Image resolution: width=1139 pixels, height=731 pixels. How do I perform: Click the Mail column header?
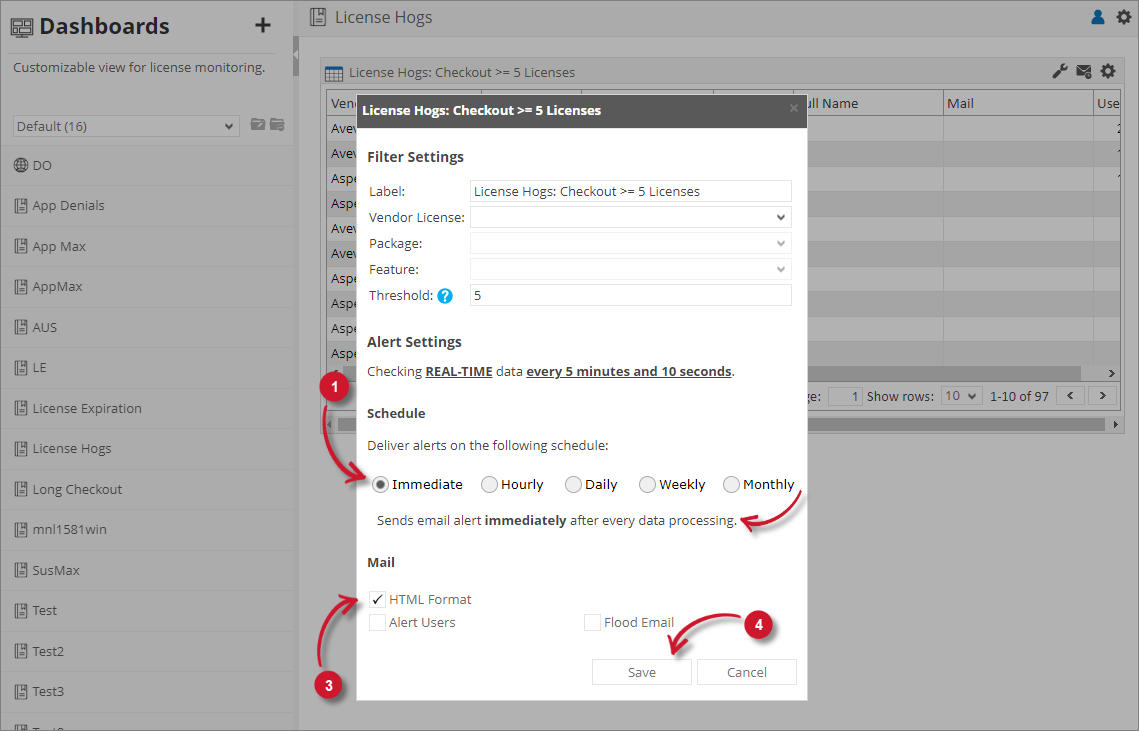tap(1018, 103)
